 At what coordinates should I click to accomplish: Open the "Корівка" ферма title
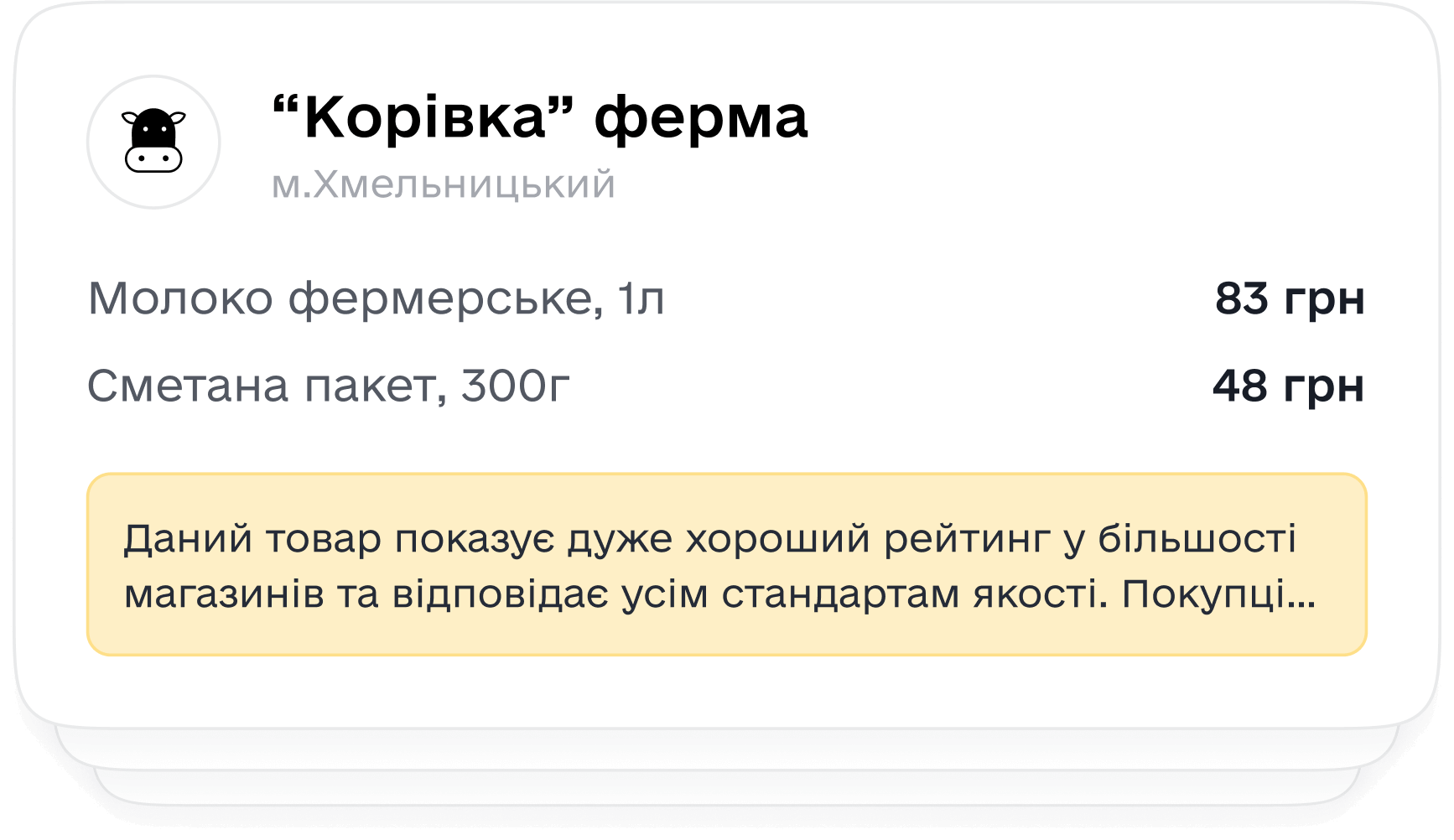[541, 117]
